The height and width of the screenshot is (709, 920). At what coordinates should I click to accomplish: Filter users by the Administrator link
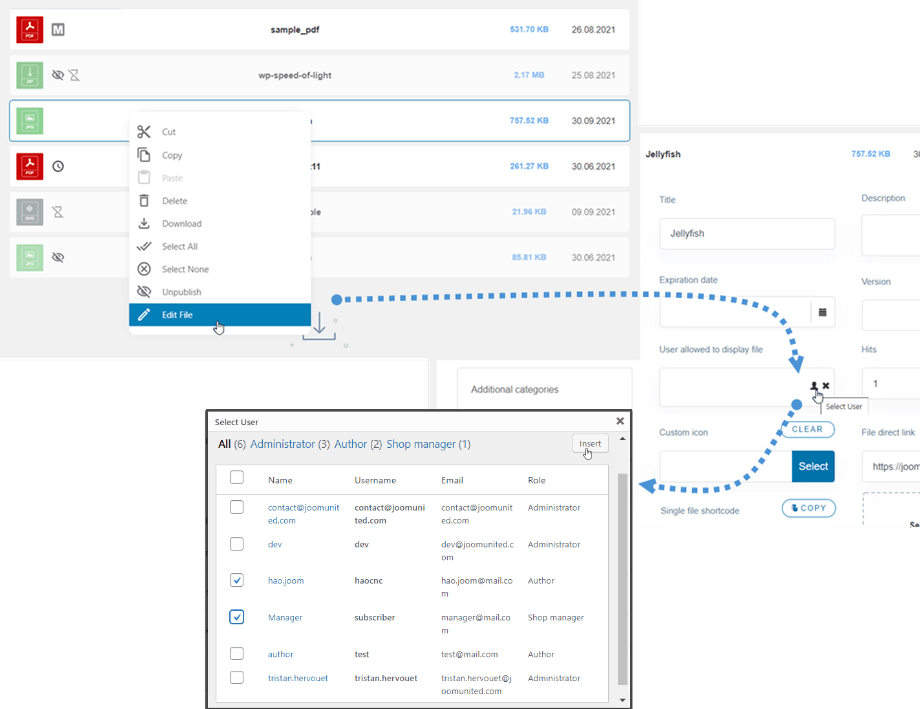tap(281, 444)
